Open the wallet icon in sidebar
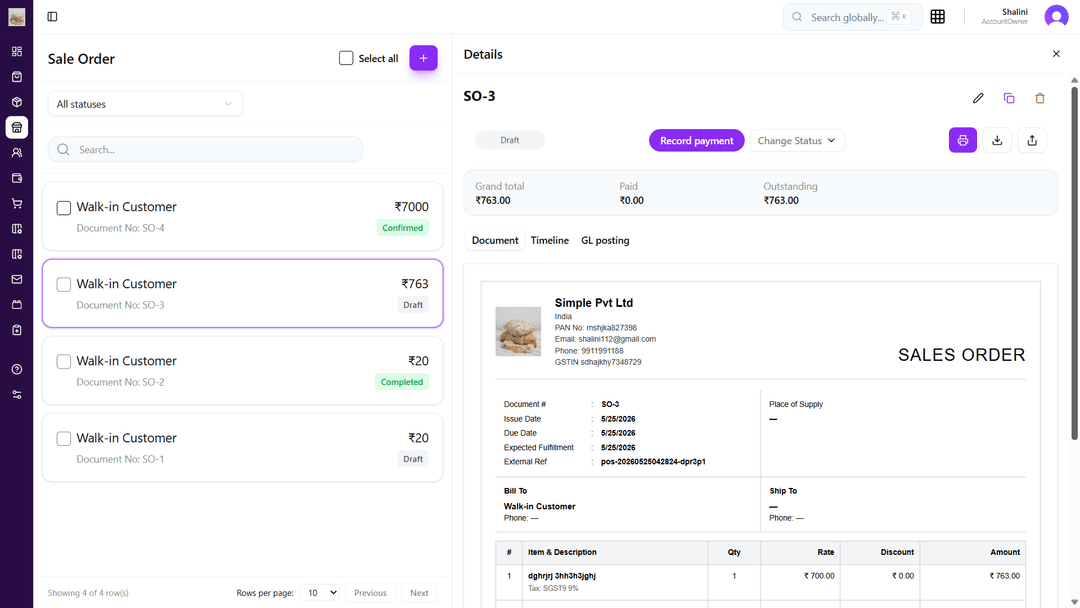This screenshot has height=608, width=1080. [17, 178]
